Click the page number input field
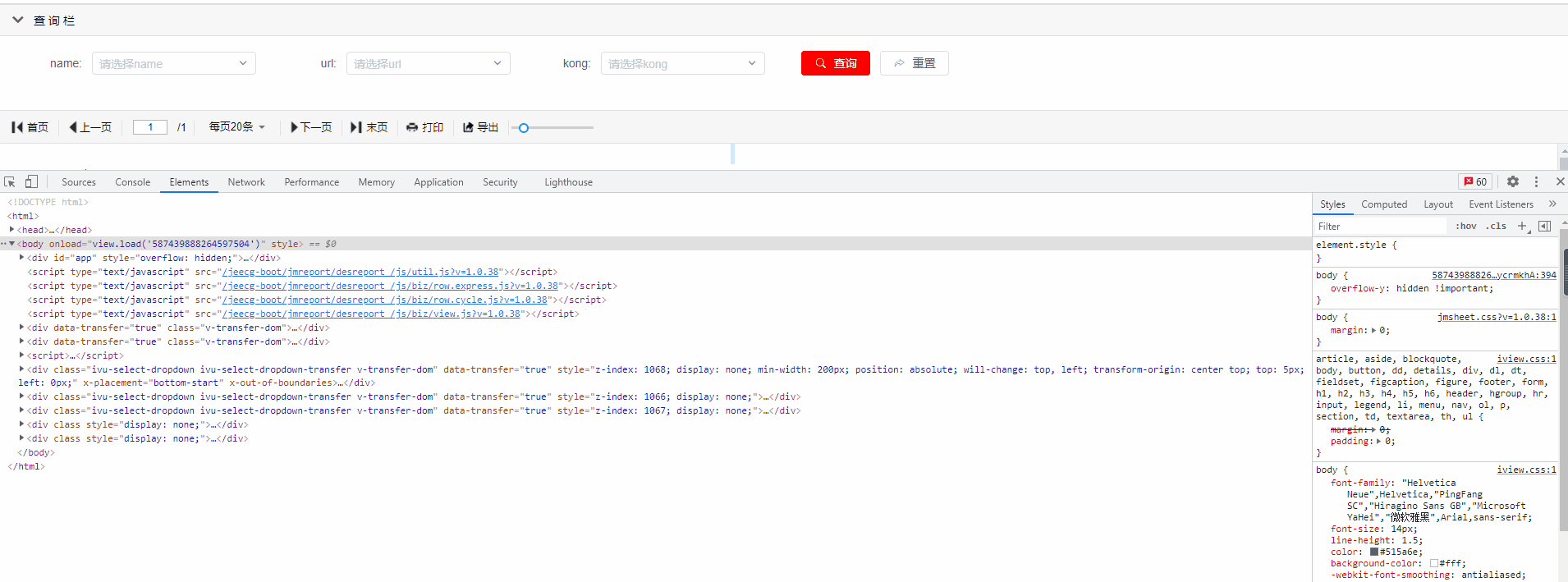The image size is (1568, 582). coord(150,127)
